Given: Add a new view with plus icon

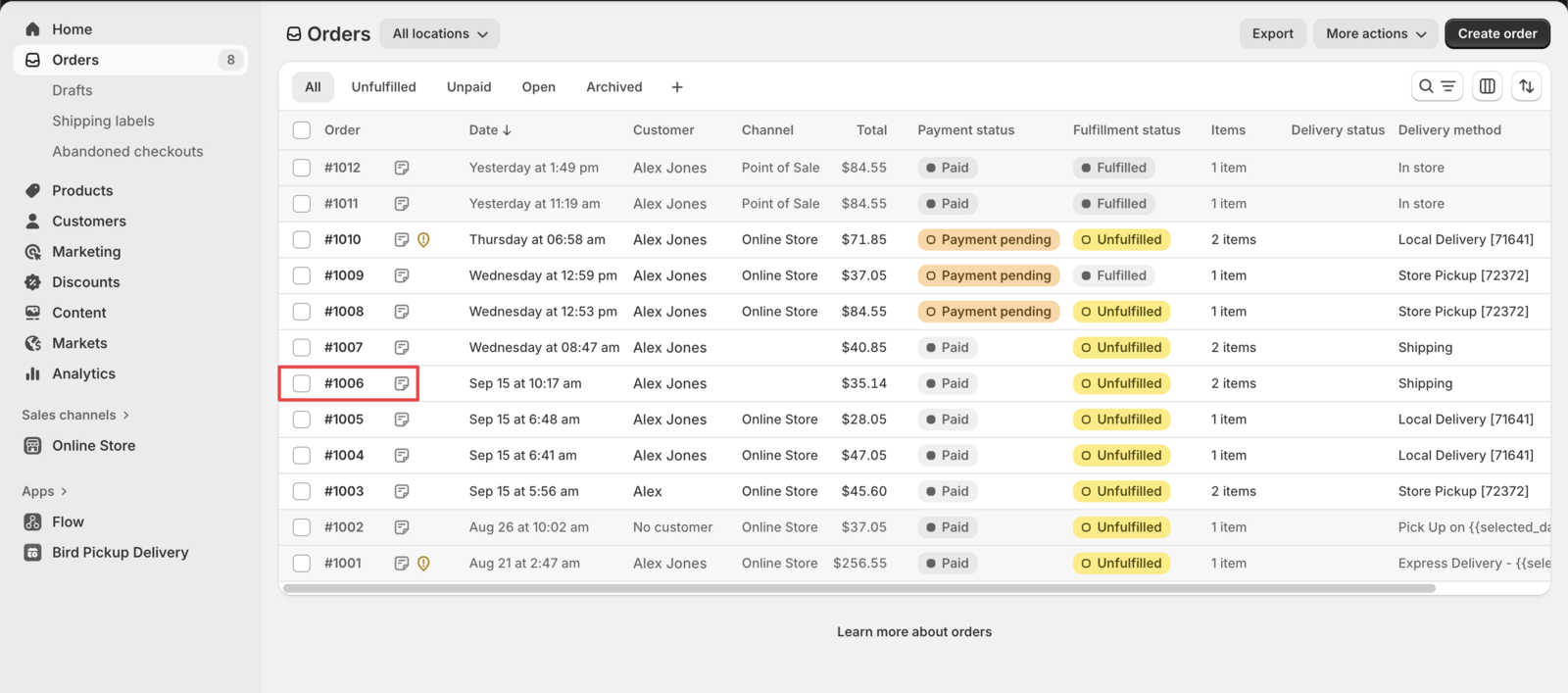Looking at the screenshot, I should pos(677,87).
